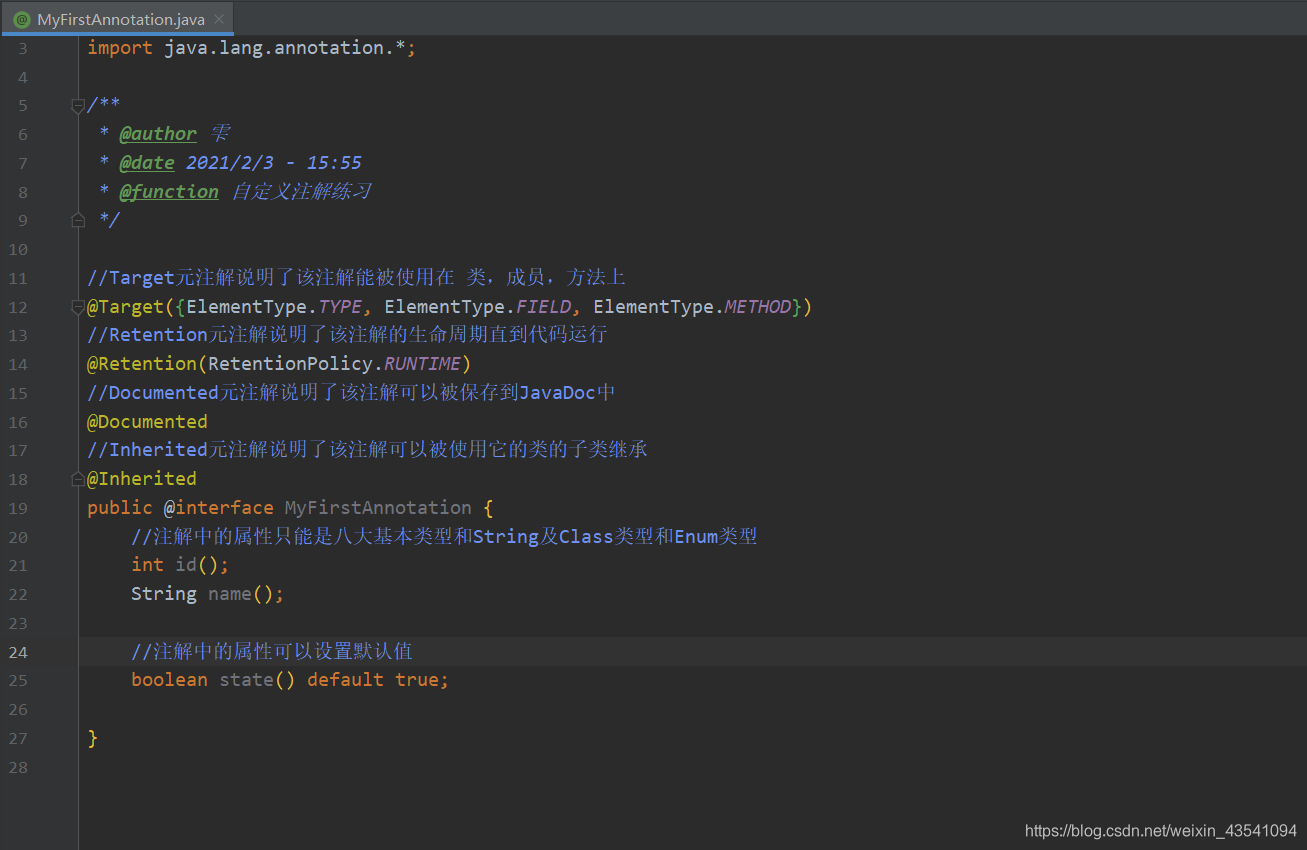1307x850 pixels.
Task: Click the @Retention annotation
Action: (x=142, y=364)
